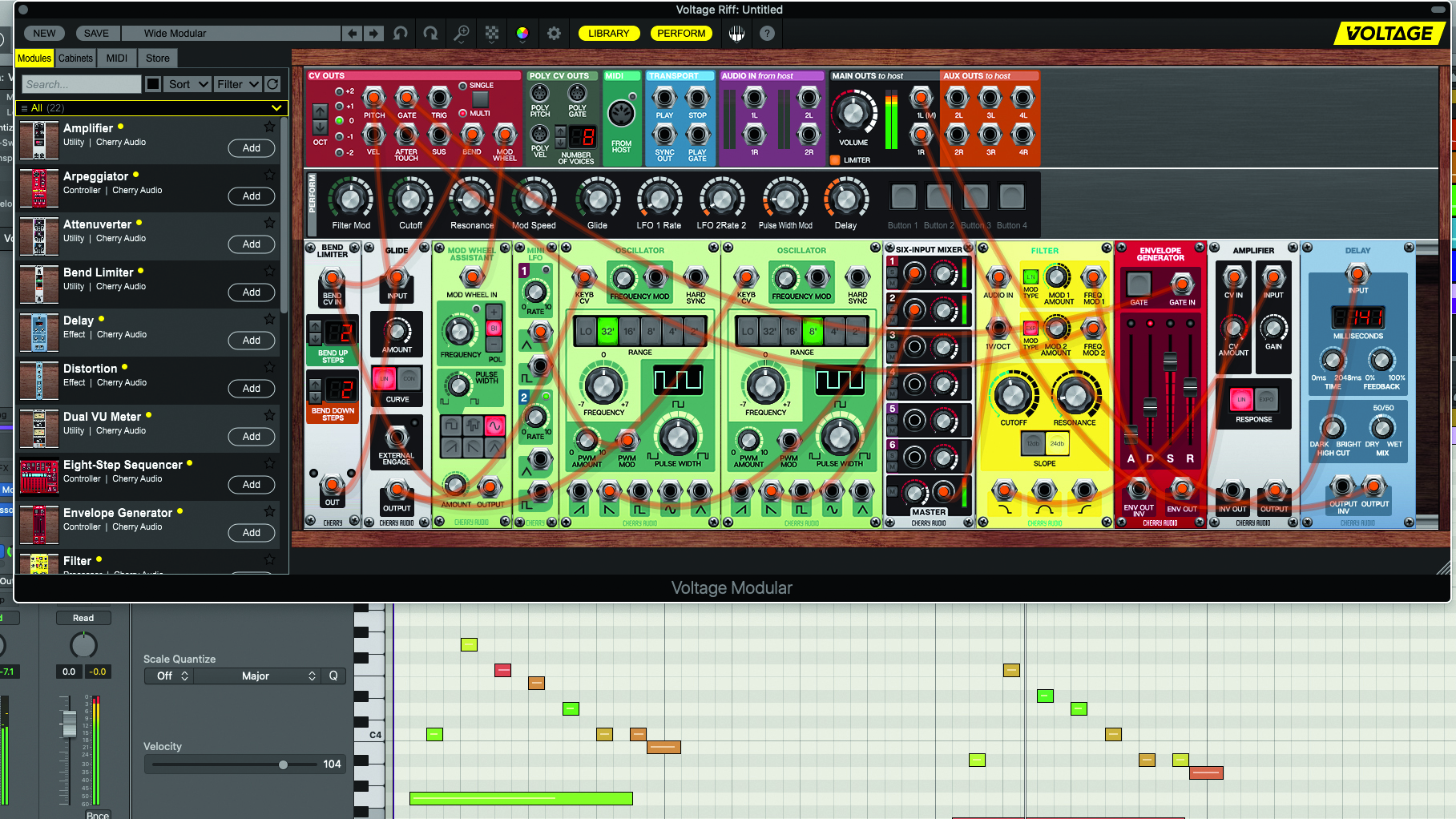Select 4' range on second Oscillator
This screenshot has height=819, width=1456.
834,331
